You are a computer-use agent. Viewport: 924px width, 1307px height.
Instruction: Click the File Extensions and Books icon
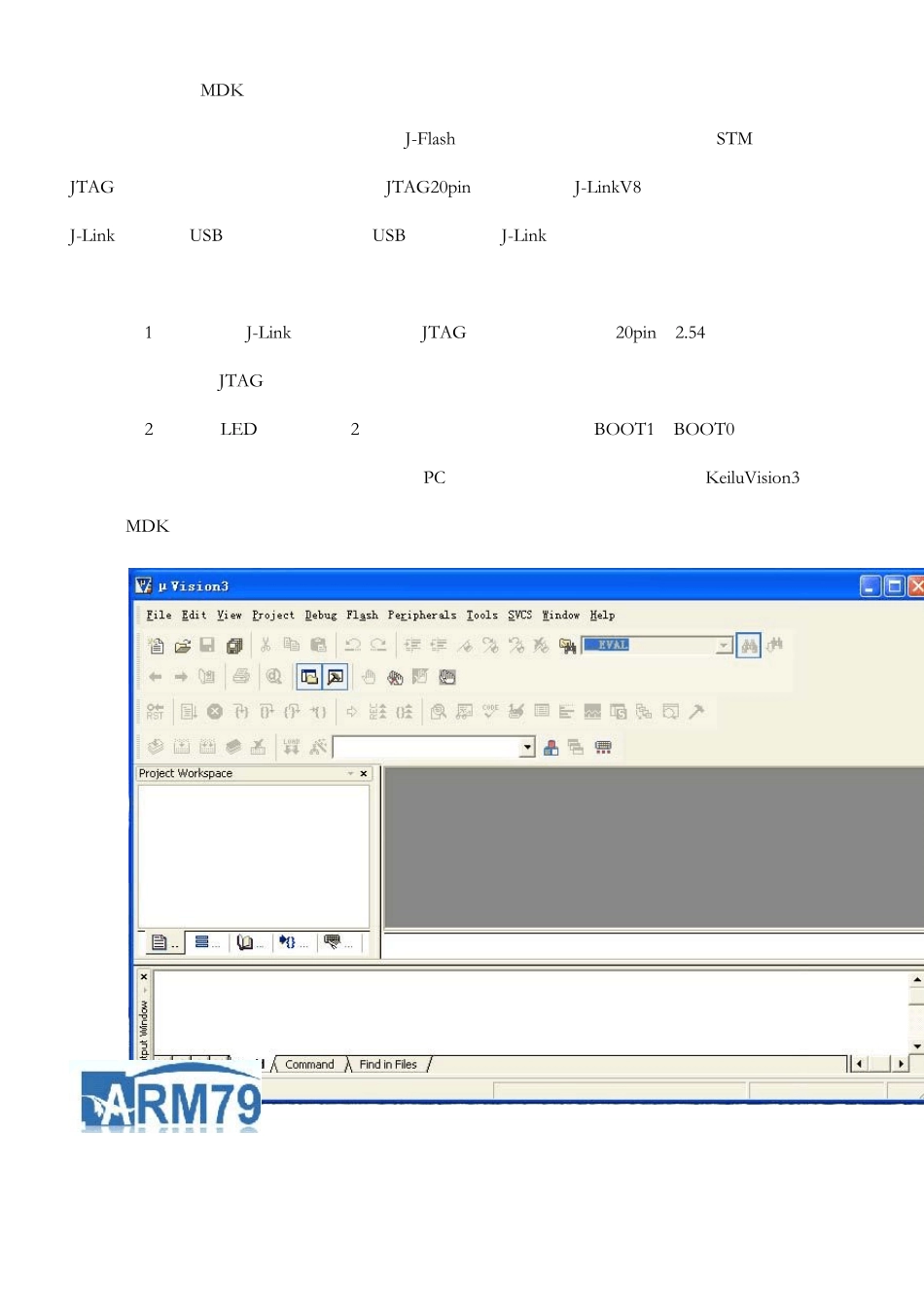pyautogui.click(x=551, y=747)
